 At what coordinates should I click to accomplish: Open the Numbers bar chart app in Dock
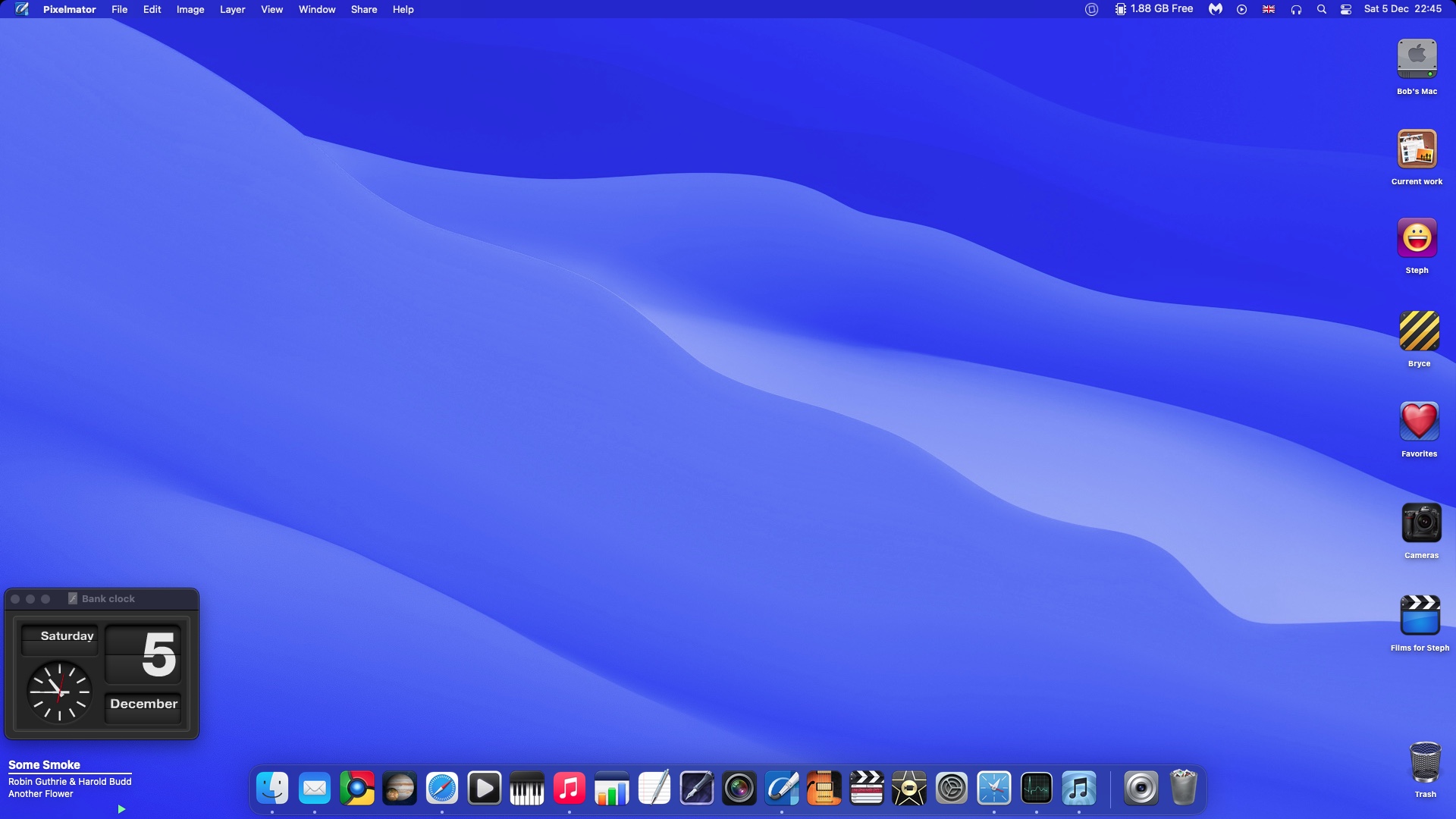[x=612, y=789]
